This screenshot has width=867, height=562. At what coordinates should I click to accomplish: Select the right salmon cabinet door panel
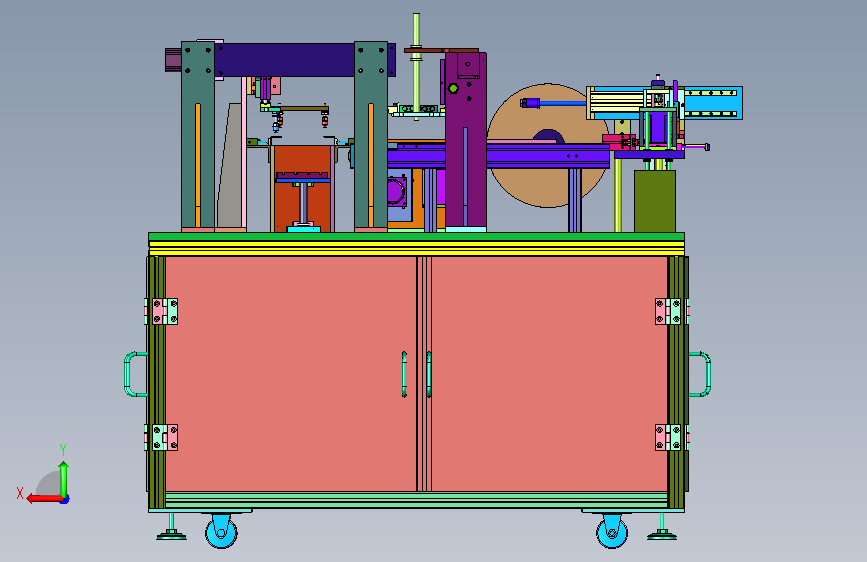[x=549, y=373]
